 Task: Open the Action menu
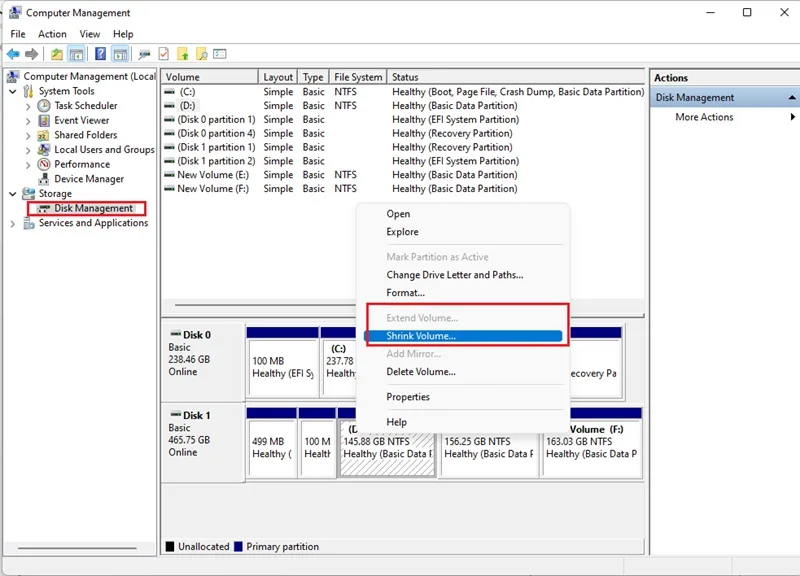(x=52, y=34)
